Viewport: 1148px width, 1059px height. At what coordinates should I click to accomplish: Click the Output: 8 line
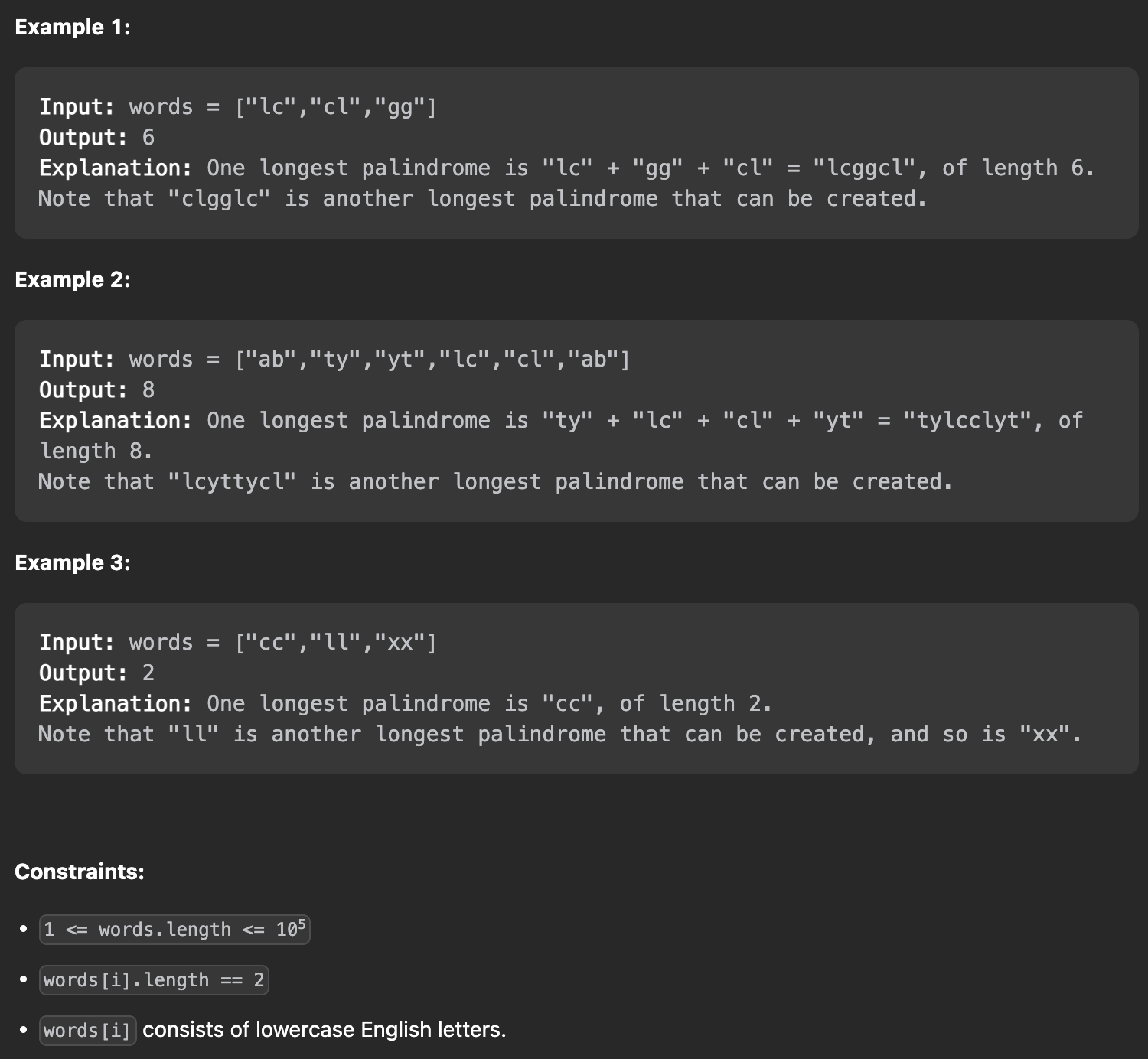[x=97, y=390]
